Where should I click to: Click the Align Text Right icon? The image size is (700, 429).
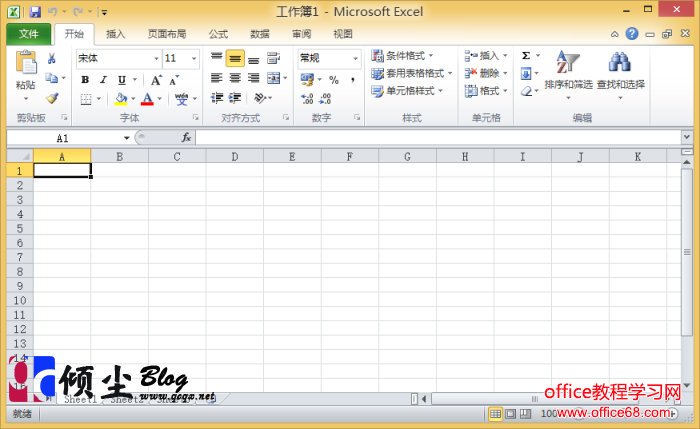pos(254,78)
